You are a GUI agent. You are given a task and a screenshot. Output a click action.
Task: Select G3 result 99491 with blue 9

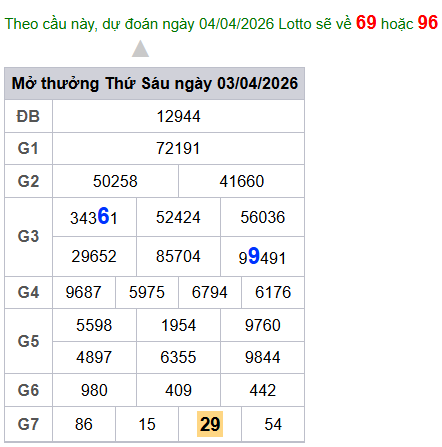point(262,256)
